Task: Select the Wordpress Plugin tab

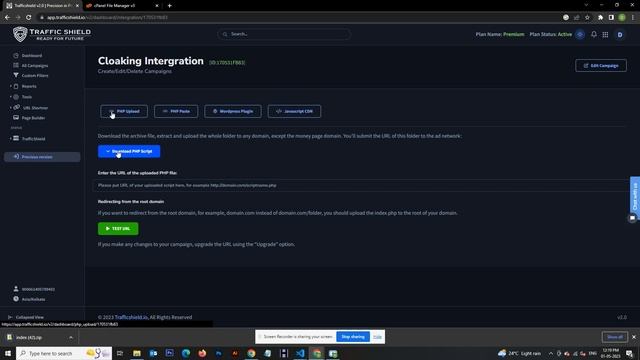Action: [233, 111]
